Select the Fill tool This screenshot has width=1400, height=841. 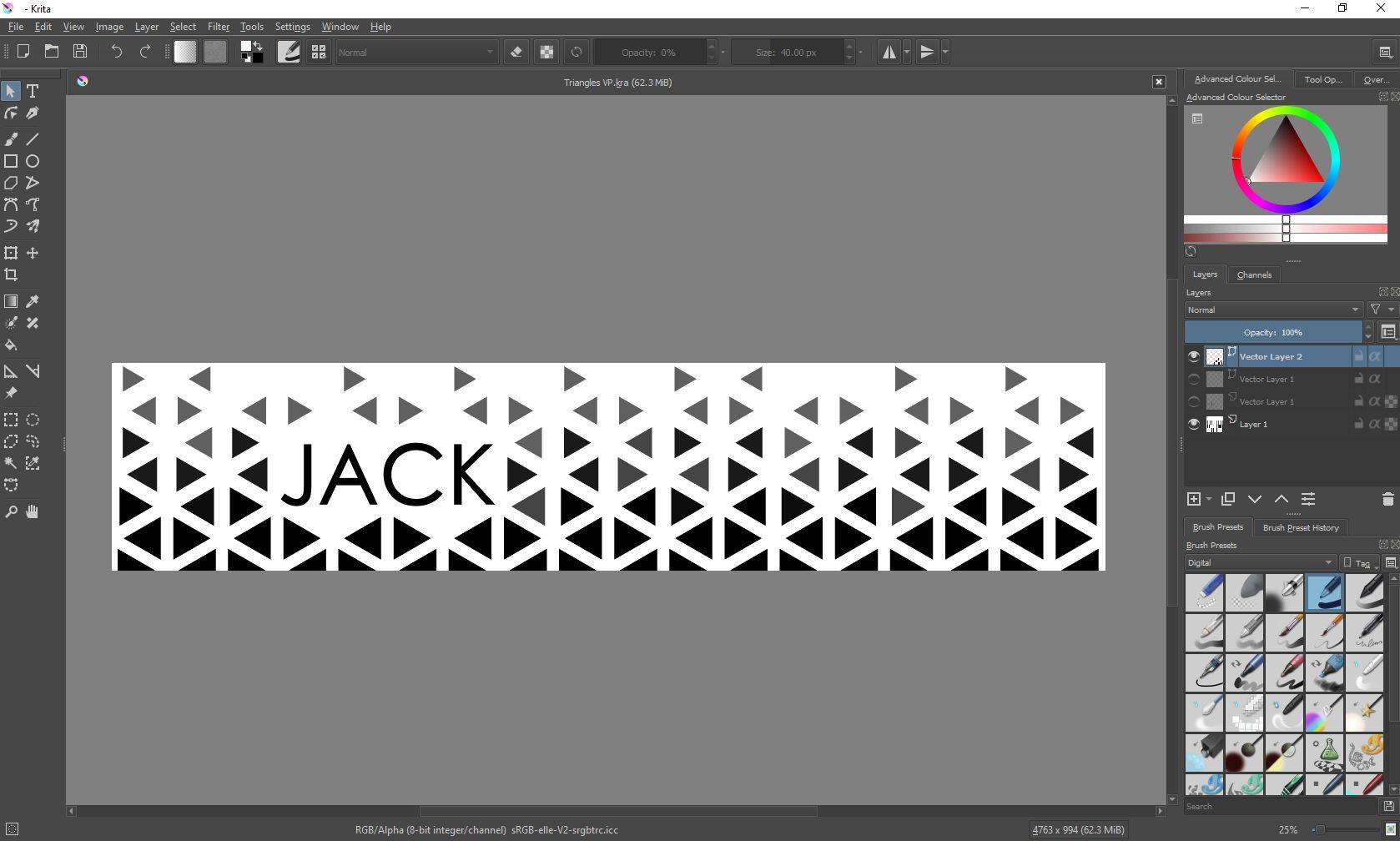pos(11,345)
